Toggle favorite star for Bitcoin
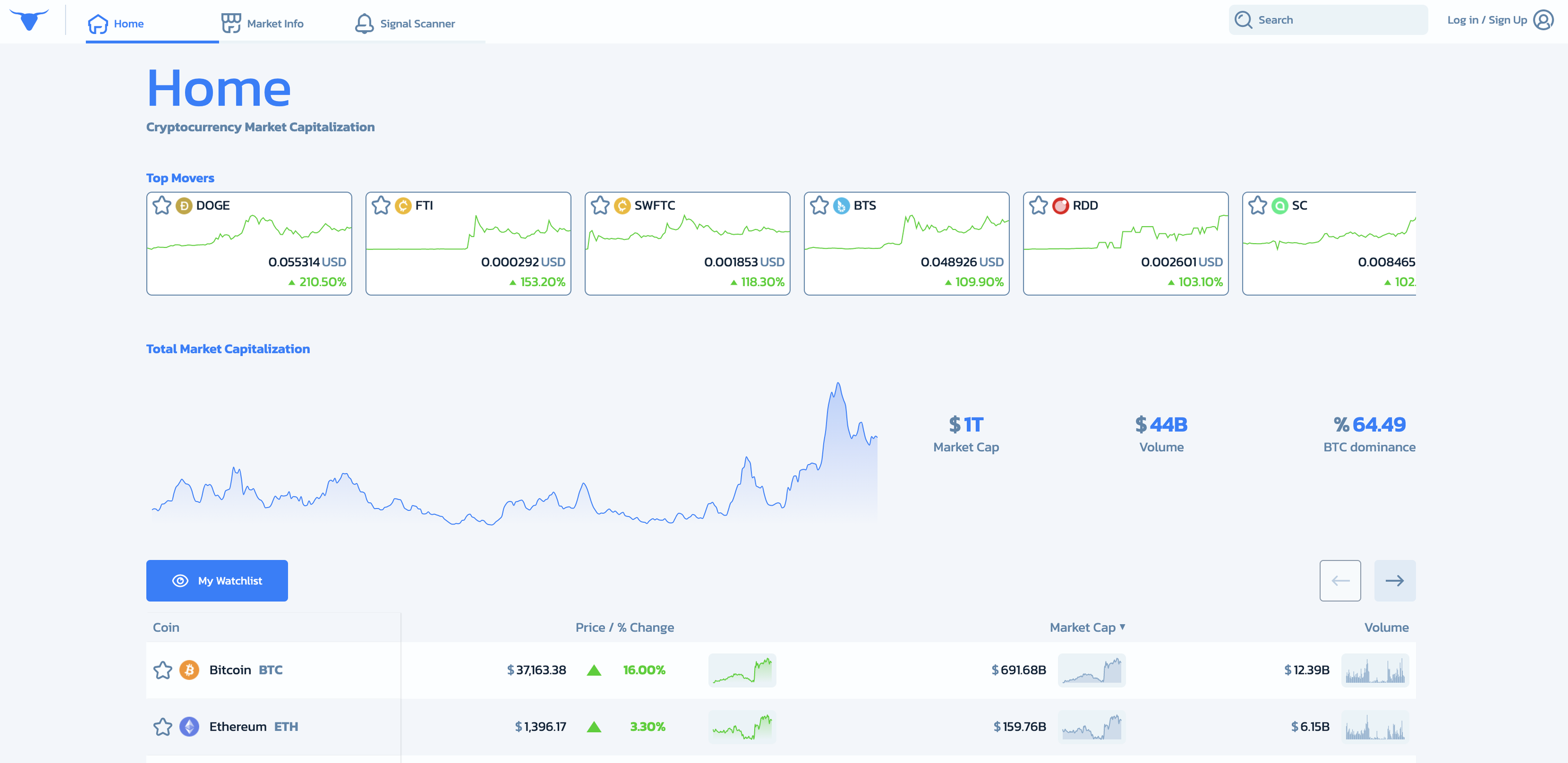The width and height of the screenshot is (1568, 763). [163, 670]
